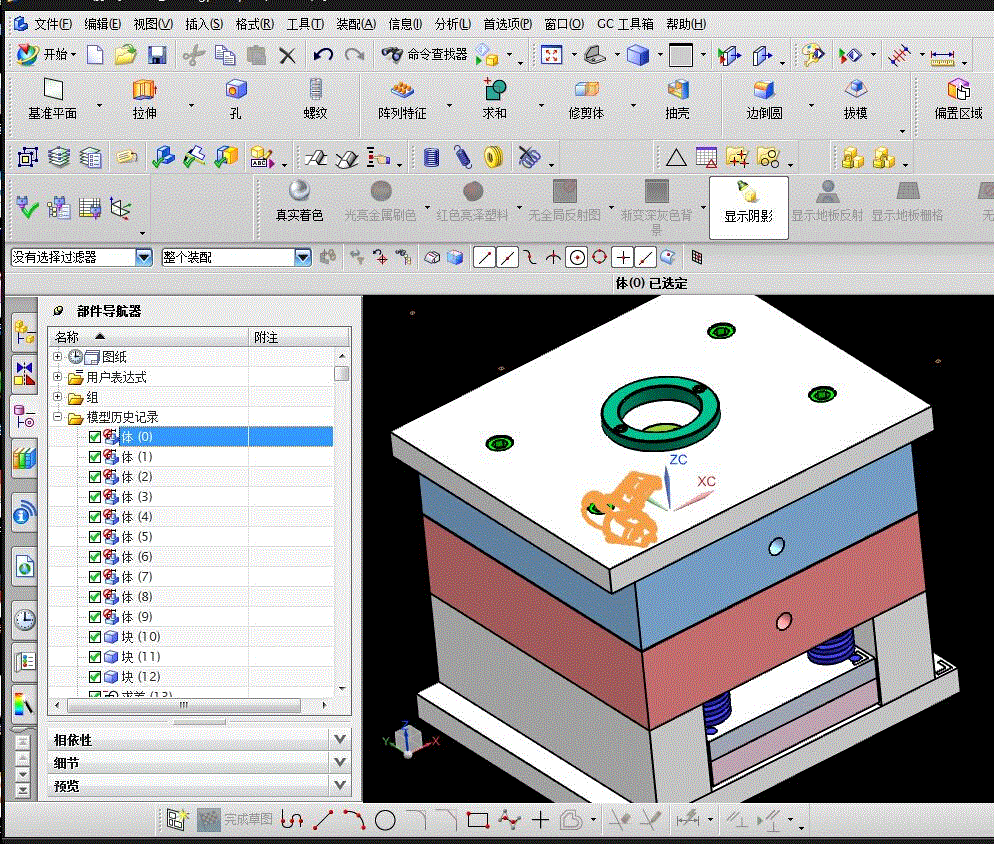Click the New file icon
The width and height of the screenshot is (994, 844).
point(95,55)
